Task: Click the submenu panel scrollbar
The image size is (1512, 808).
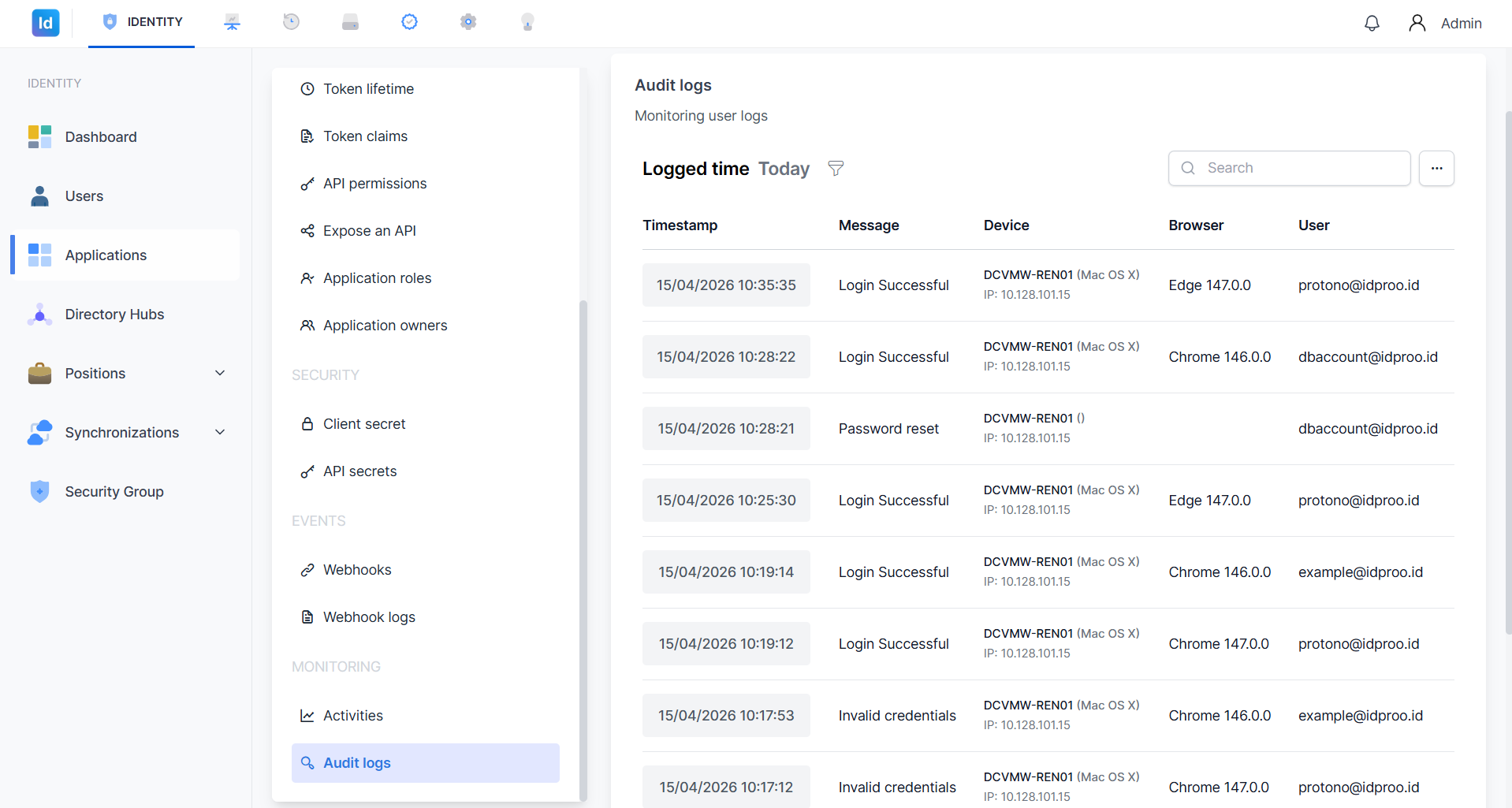Action: (583, 549)
